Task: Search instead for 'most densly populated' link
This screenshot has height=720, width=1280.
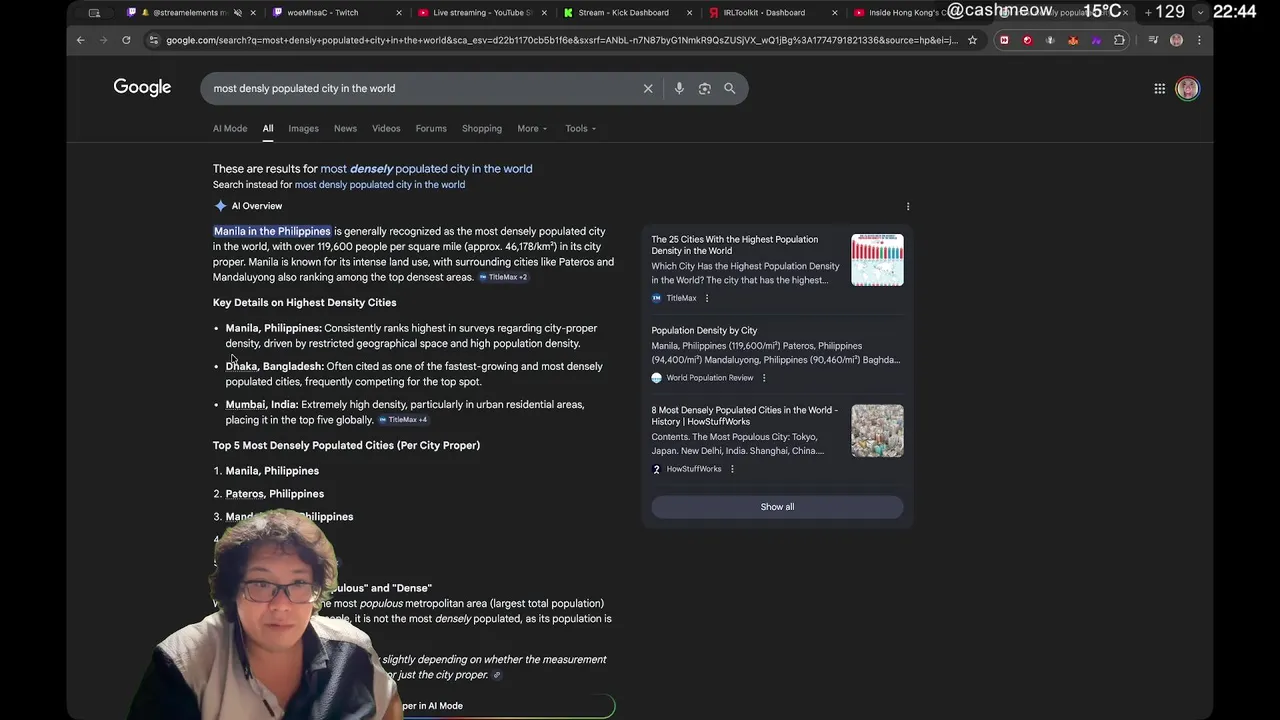Action: point(380,185)
